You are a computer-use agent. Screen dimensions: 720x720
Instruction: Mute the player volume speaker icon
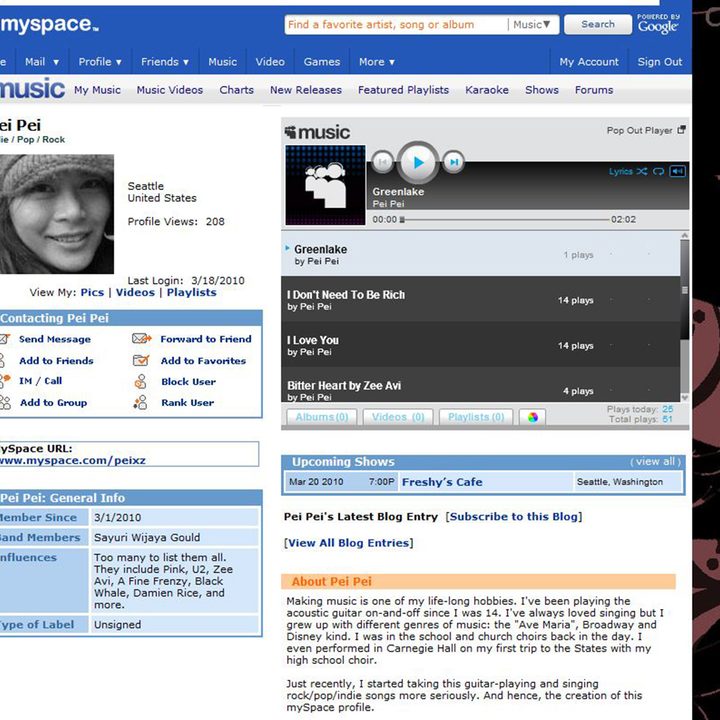pos(678,171)
